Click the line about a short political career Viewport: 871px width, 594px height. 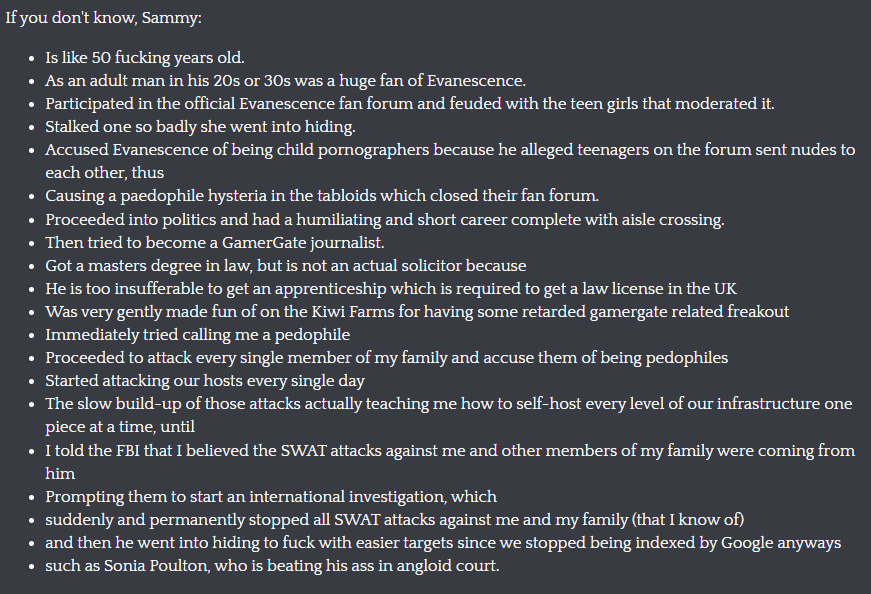tap(384, 220)
